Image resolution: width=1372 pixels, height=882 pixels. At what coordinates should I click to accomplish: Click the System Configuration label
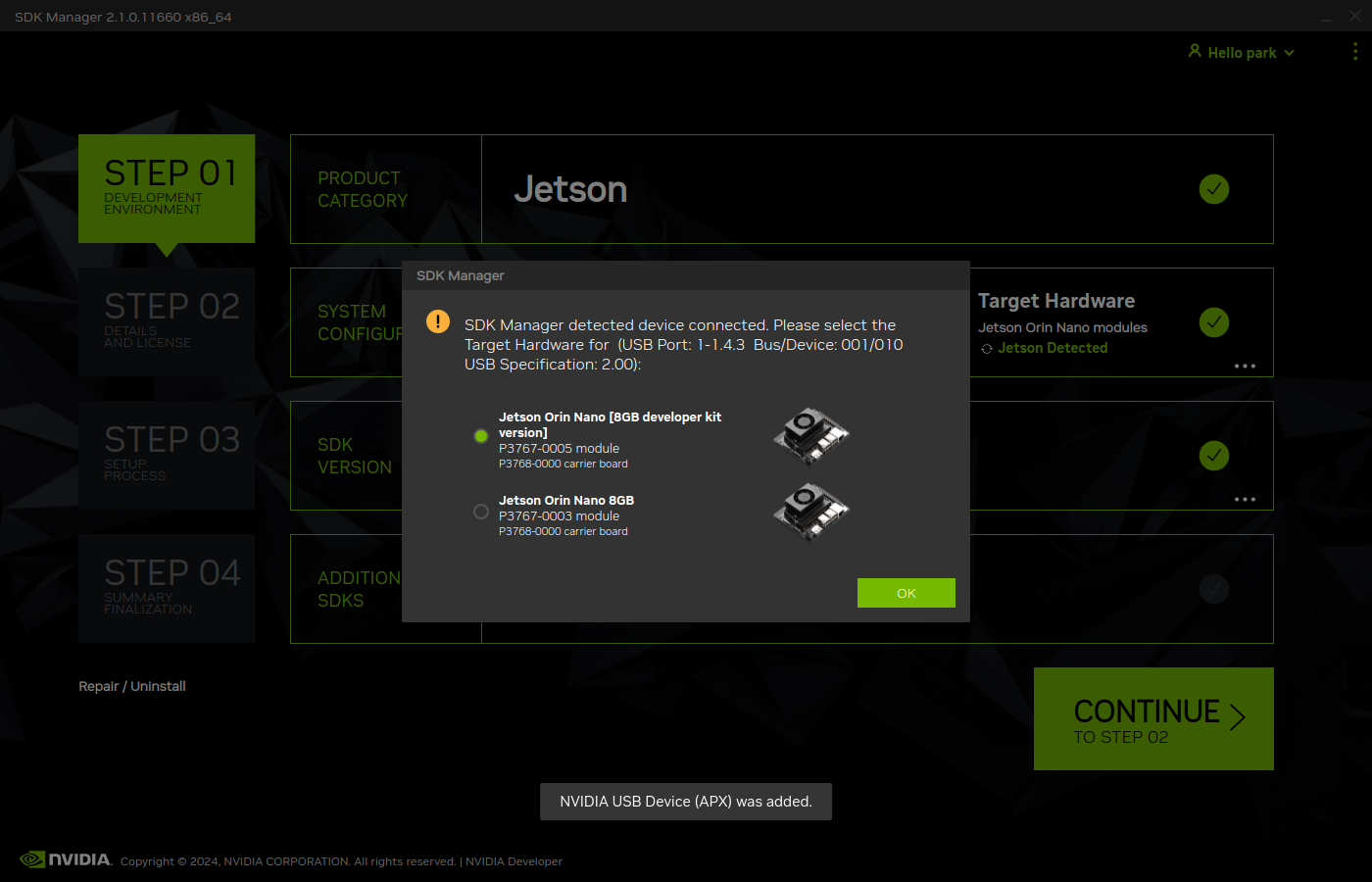pyautogui.click(x=360, y=322)
